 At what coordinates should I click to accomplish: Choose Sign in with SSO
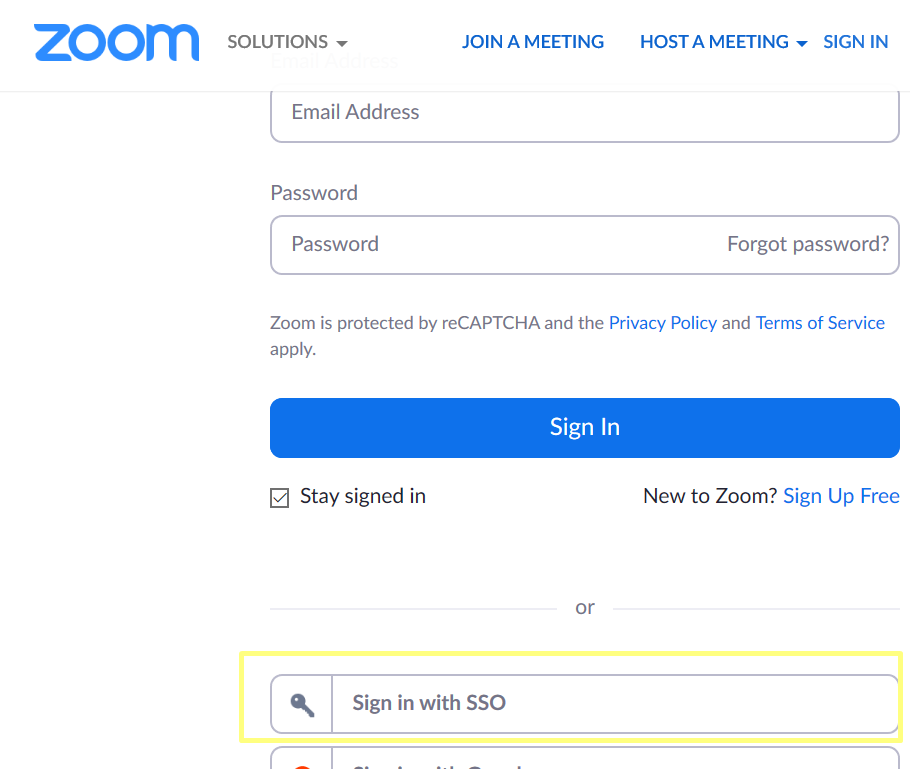click(x=584, y=704)
